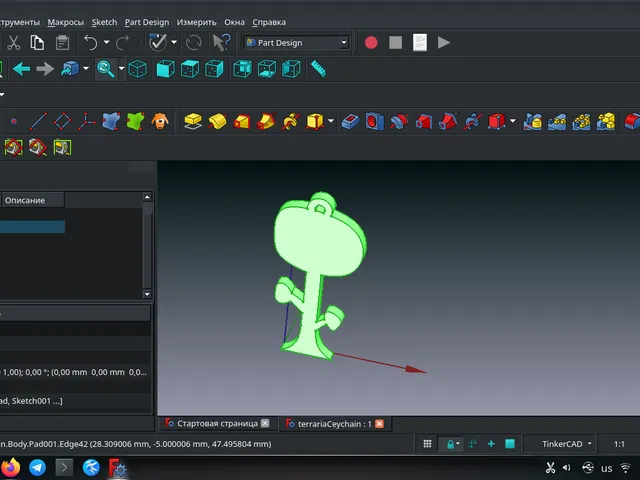Open the additive primitive dropdown arrow
The height and width of the screenshot is (480, 640).
tap(331, 121)
